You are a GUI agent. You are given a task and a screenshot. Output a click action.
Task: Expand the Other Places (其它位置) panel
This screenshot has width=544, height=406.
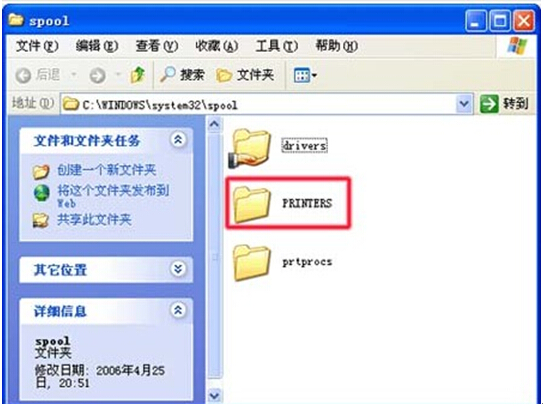click(178, 269)
